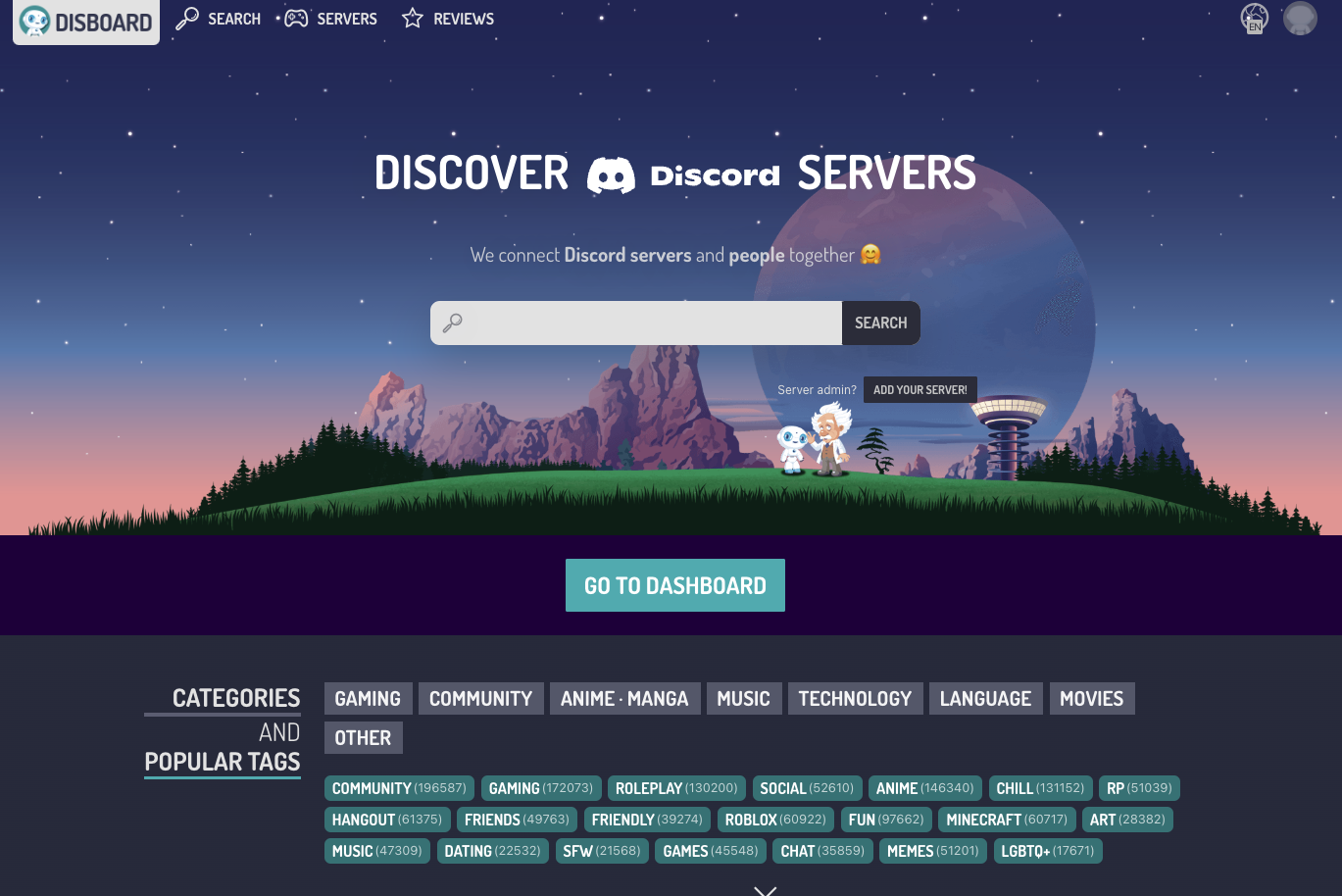Expand more tags with down chevron

(x=766, y=890)
